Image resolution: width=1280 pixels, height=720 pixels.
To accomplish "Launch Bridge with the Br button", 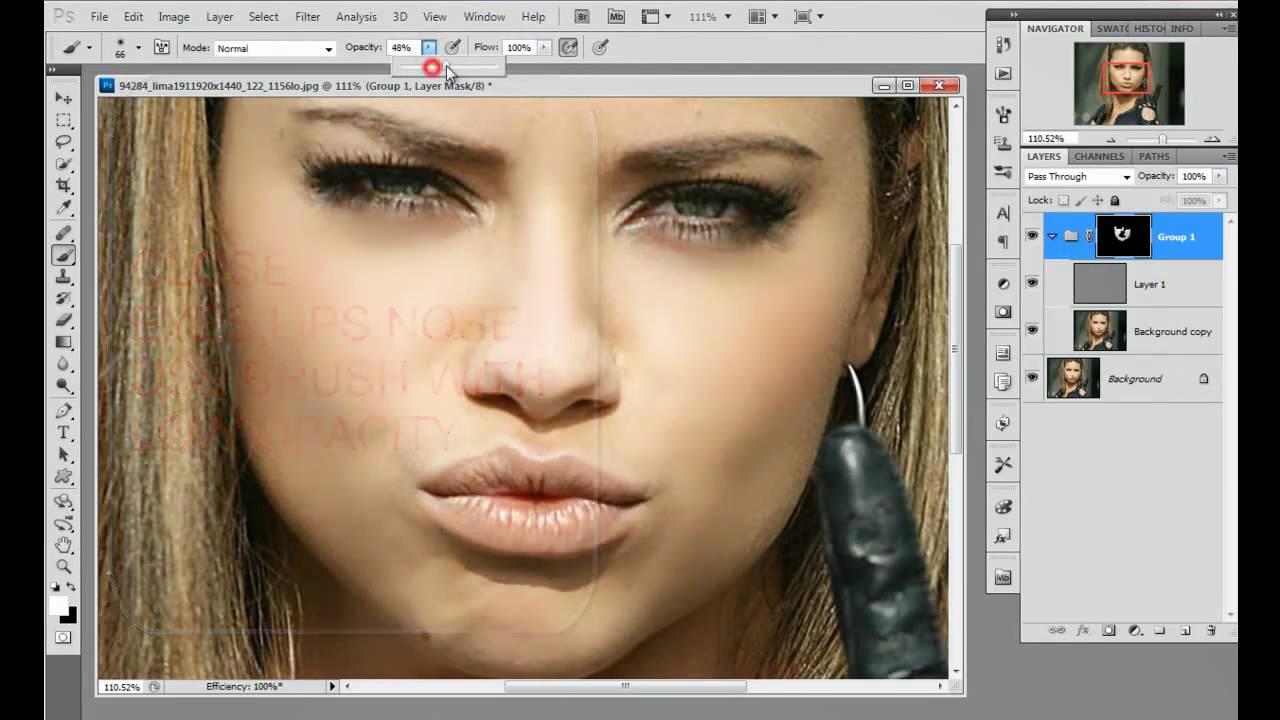I will pyautogui.click(x=583, y=17).
